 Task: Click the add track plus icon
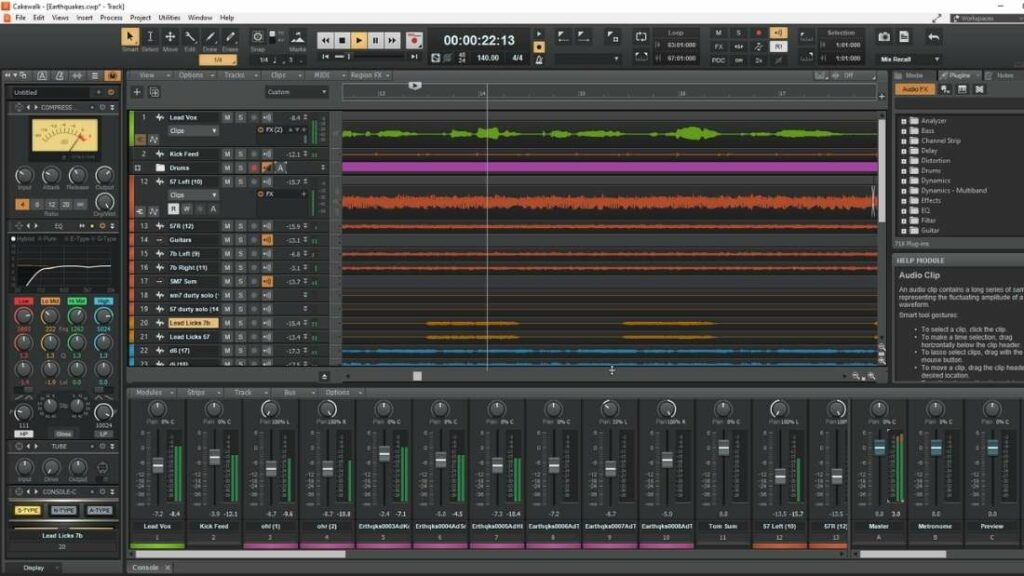tap(137, 92)
